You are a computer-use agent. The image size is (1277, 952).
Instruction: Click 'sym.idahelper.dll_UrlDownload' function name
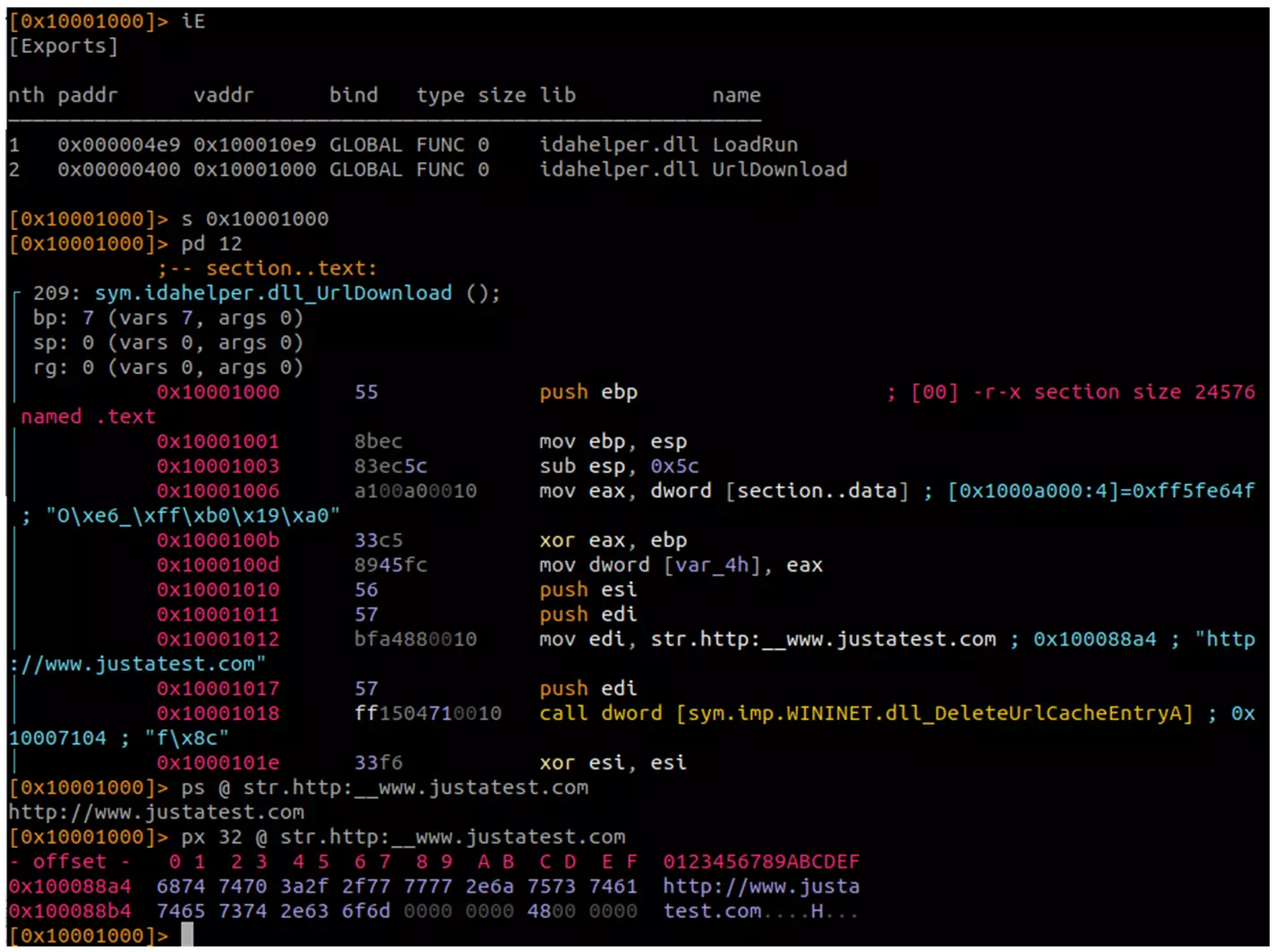(x=273, y=293)
